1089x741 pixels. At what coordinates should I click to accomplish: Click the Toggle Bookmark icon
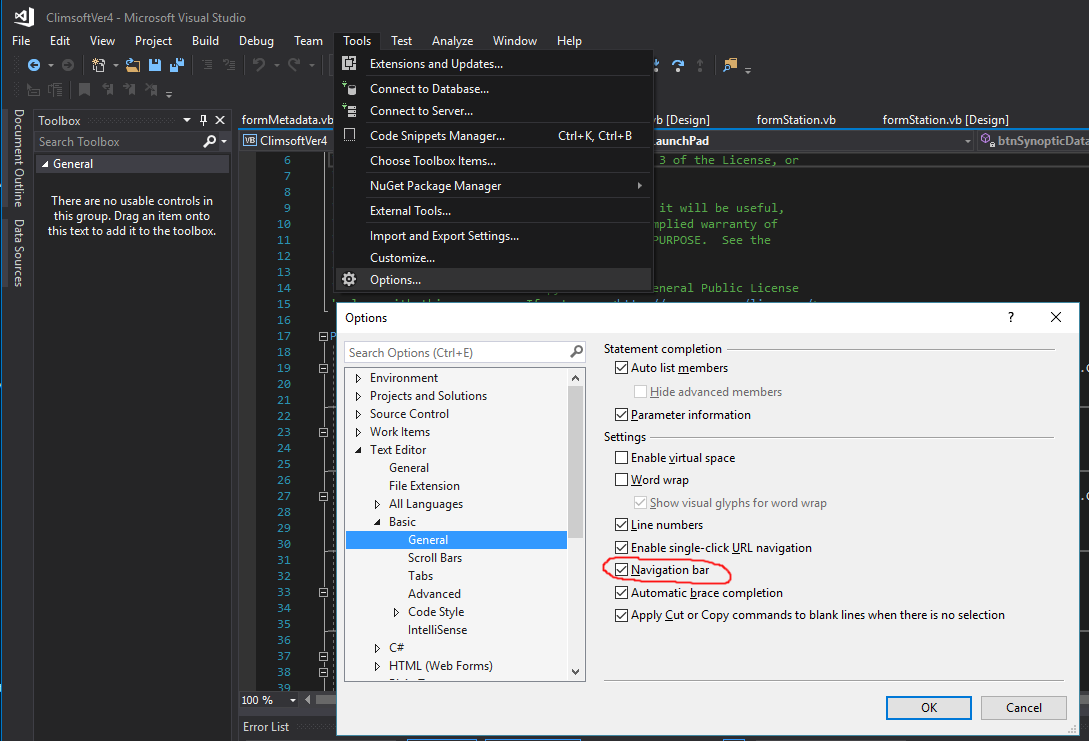point(85,90)
